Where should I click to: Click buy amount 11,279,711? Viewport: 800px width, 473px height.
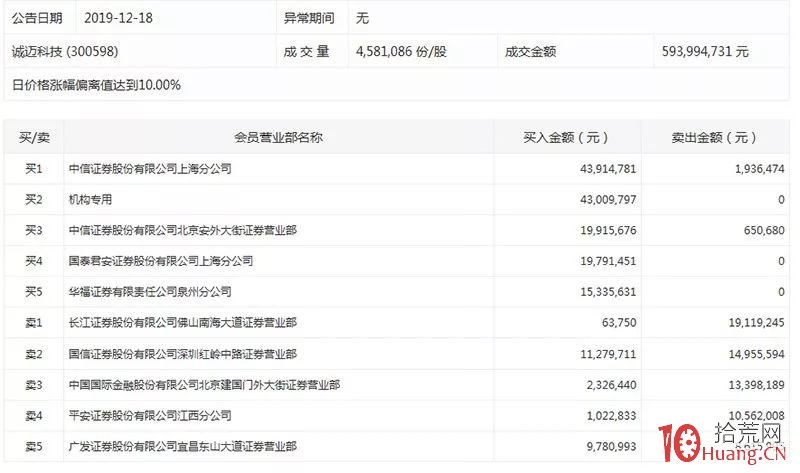[608, 354]
